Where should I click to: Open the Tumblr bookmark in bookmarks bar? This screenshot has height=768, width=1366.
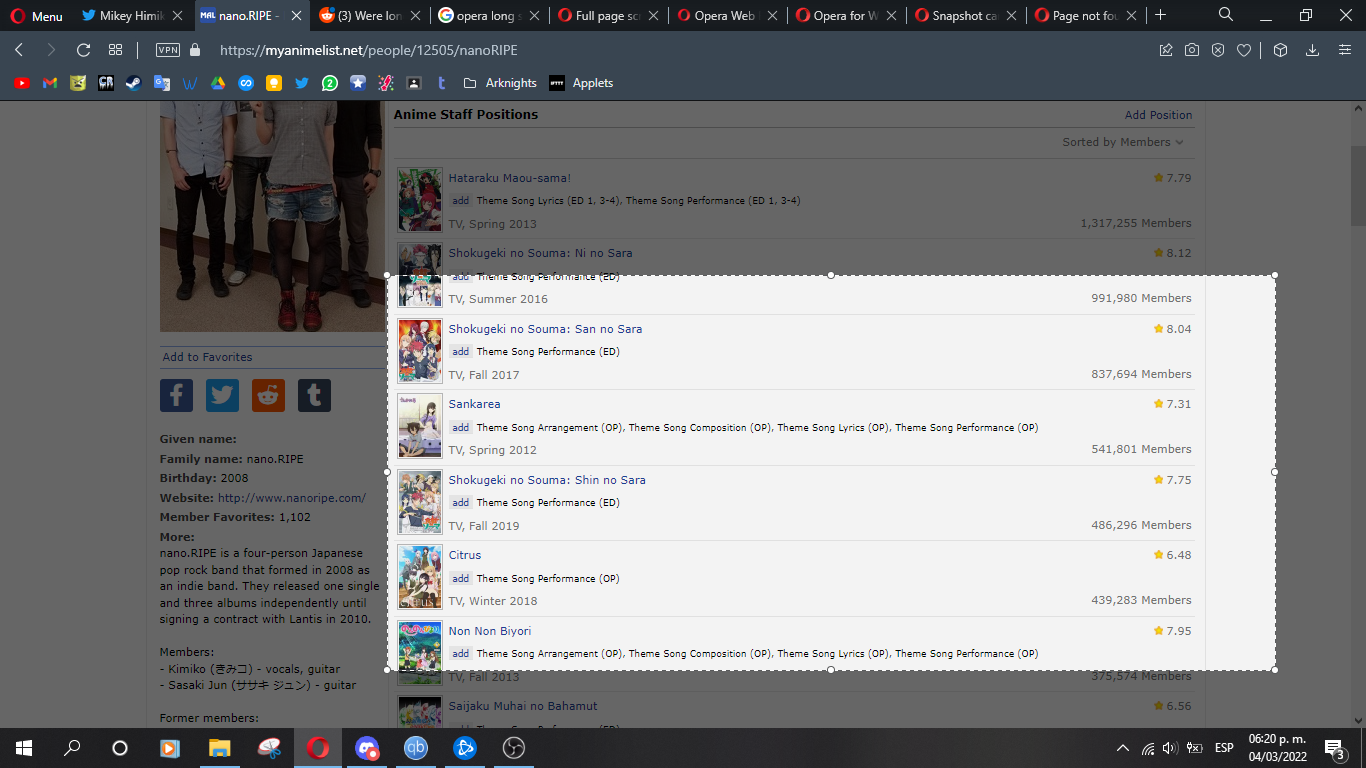pyautogui.click(x=441, y=83)
